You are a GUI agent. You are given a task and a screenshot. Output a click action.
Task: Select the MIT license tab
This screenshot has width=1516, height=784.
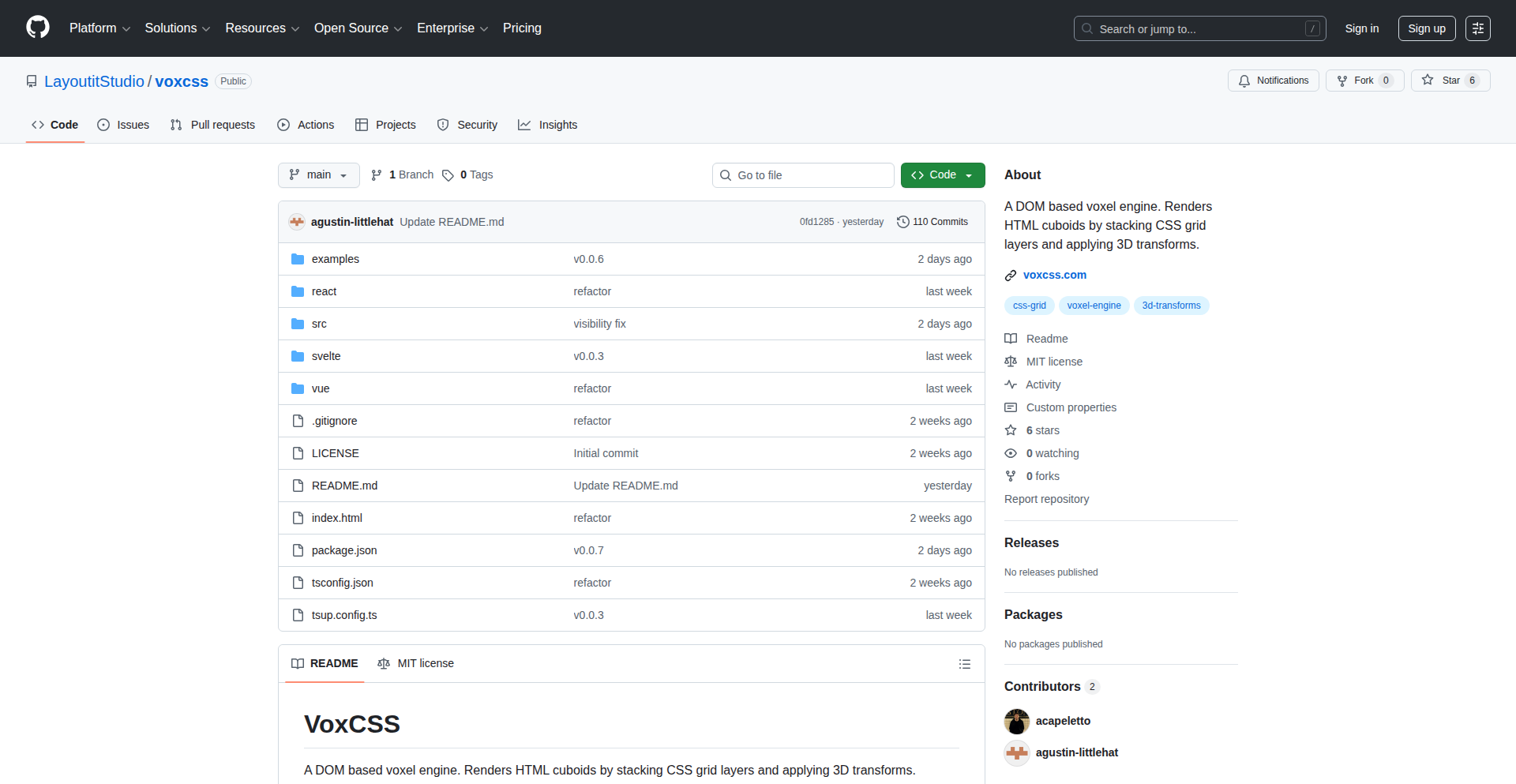tap(416, 663)
